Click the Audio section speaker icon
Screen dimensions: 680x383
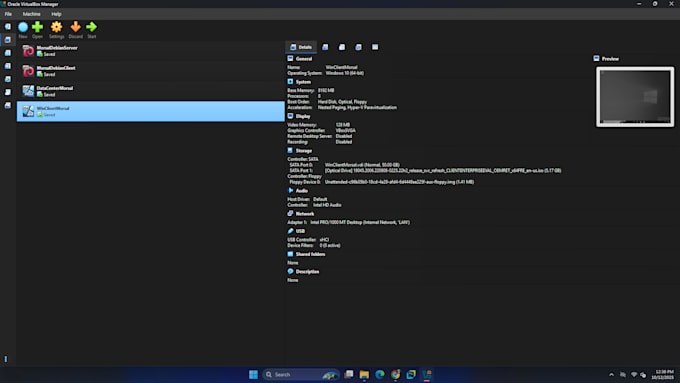(290, 190)
